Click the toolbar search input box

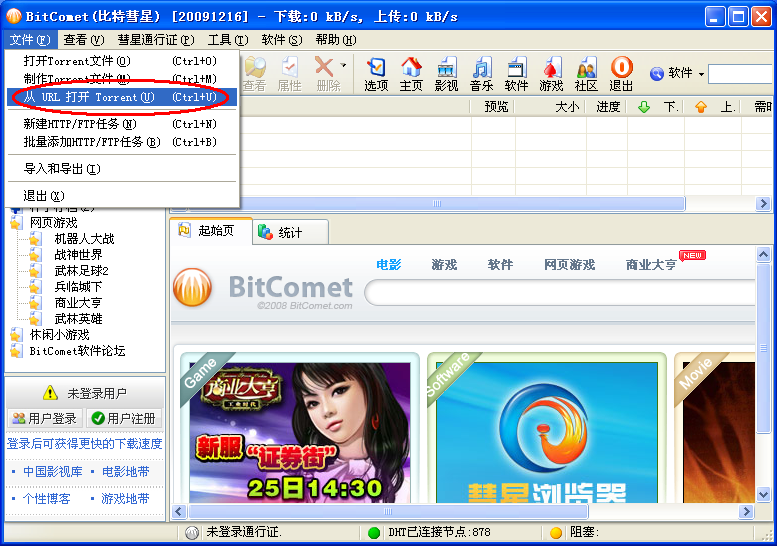[x=741, y=74]
